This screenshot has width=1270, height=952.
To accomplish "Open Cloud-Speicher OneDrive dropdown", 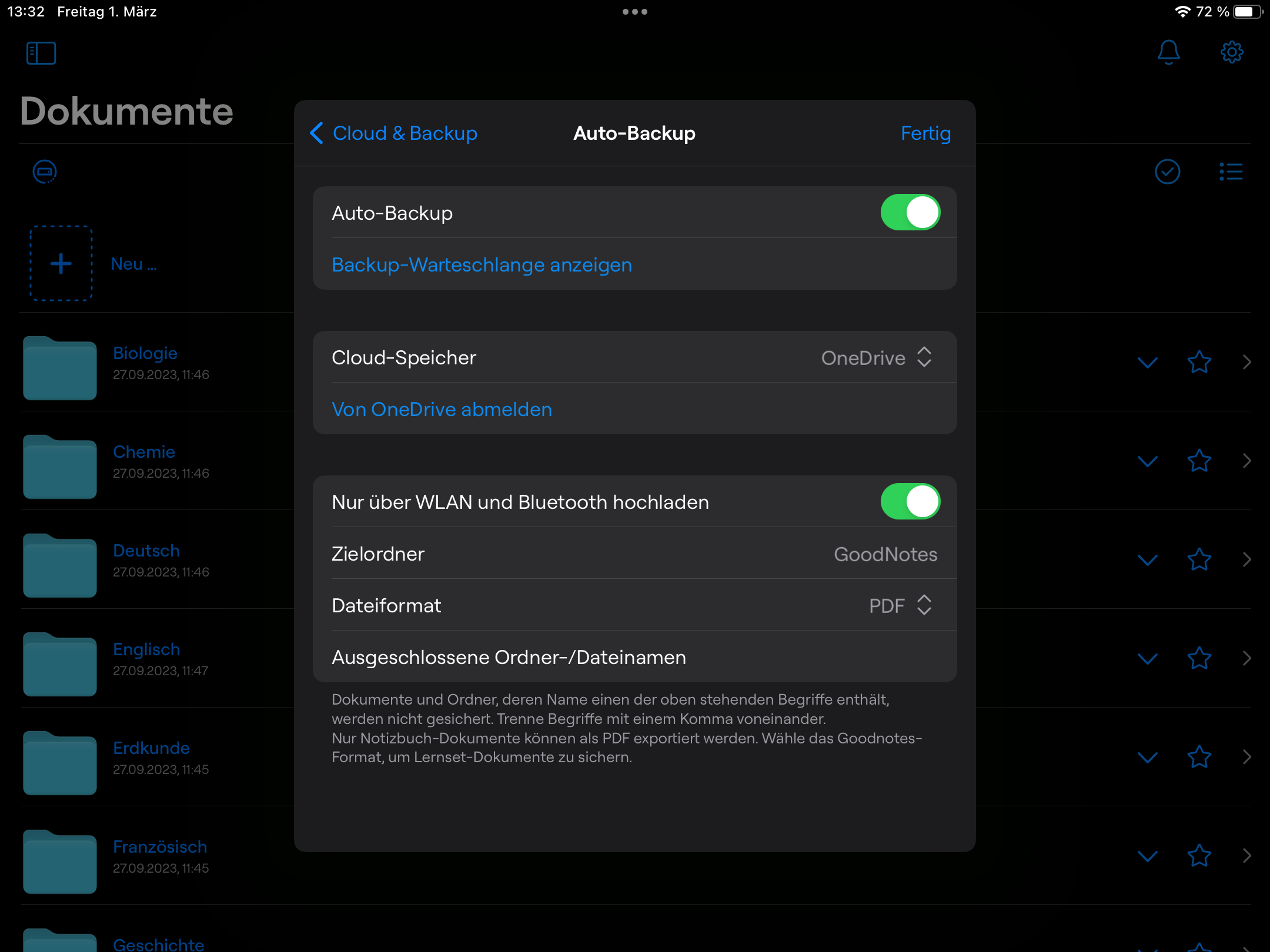I will [x=876, y=357].
